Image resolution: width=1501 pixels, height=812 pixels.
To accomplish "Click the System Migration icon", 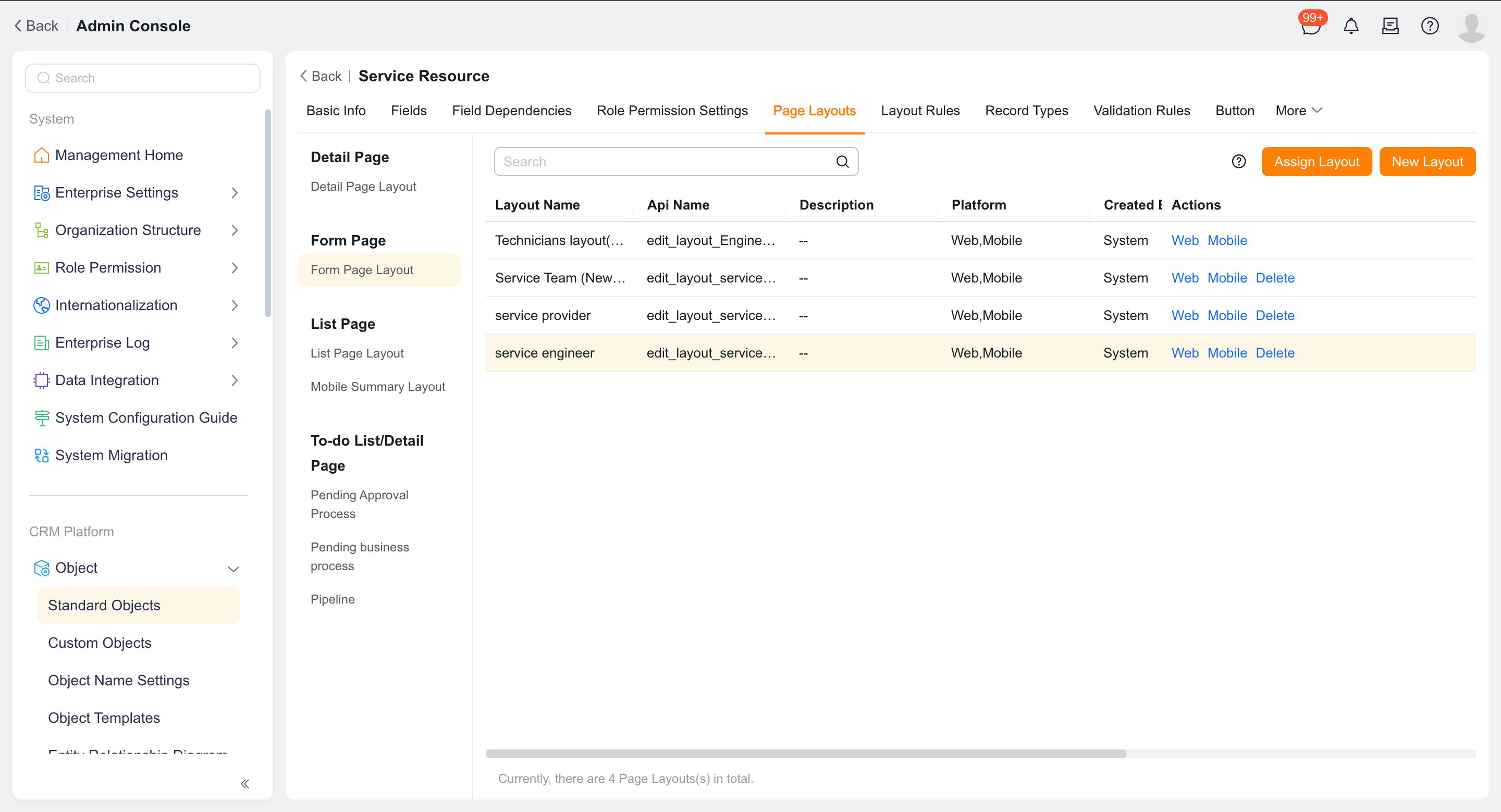I will point(41,456).
